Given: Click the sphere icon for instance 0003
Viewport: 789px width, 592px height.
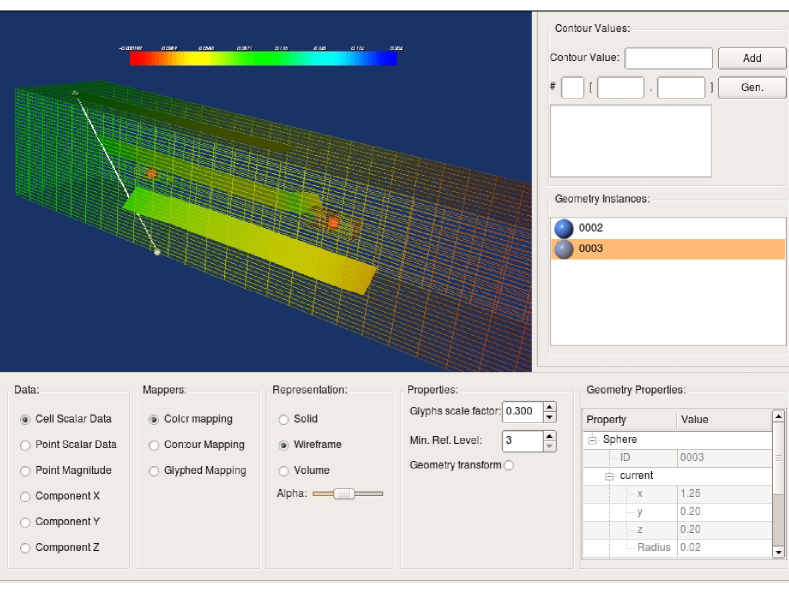Looking at the screenshot, I should [x=564, y=249].
